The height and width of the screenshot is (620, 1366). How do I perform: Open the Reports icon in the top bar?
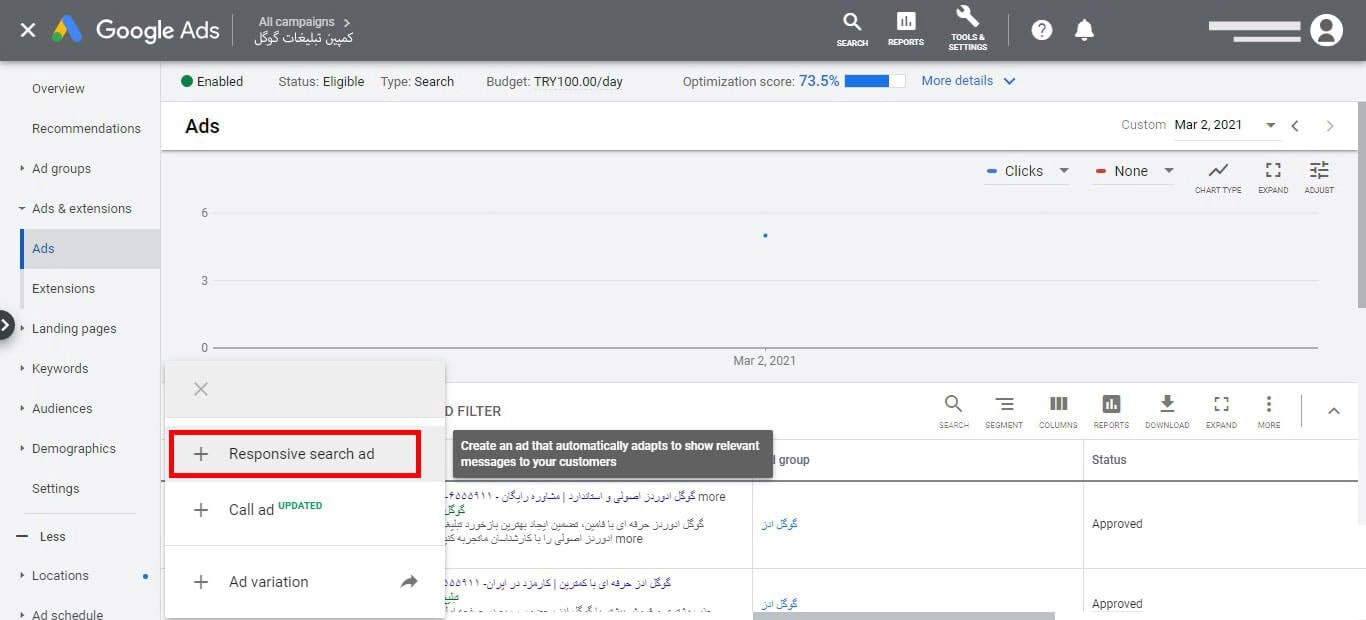click(906, 29)
